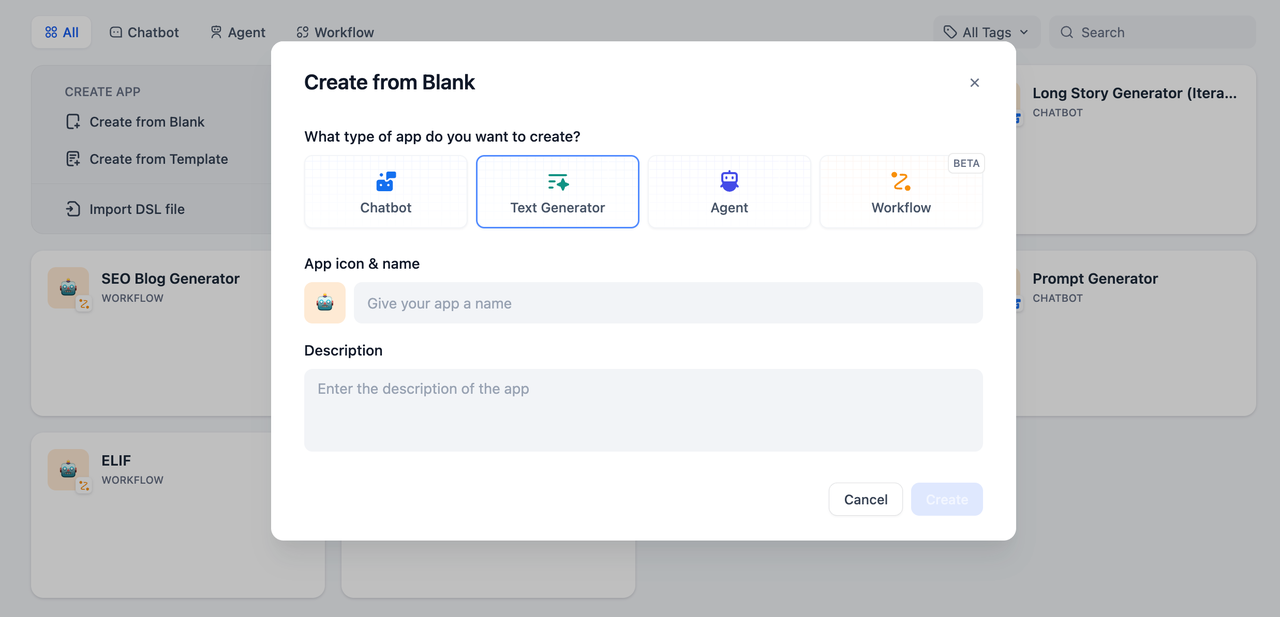Click Create from Template option

(x=158, y=159)
